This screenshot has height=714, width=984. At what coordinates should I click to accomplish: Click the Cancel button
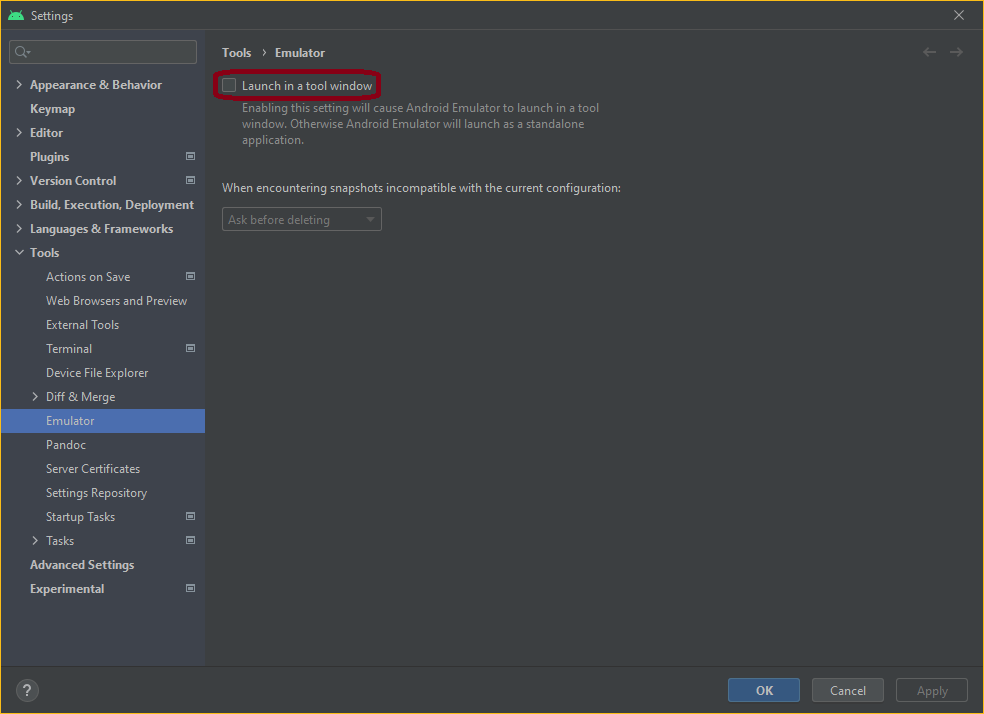848,690
